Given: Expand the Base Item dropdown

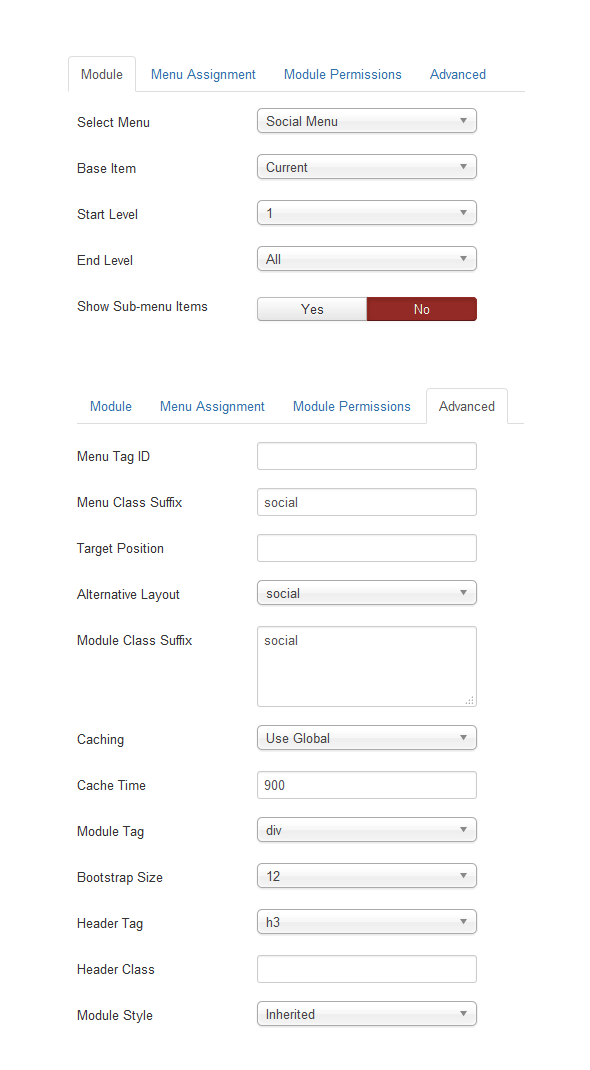Looking at the screenshot, I should pos(367,167).
